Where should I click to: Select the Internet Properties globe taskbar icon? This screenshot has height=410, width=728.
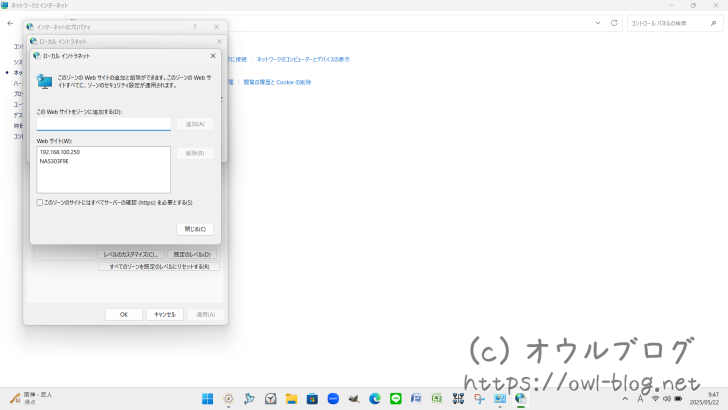[x=521, y=398]
